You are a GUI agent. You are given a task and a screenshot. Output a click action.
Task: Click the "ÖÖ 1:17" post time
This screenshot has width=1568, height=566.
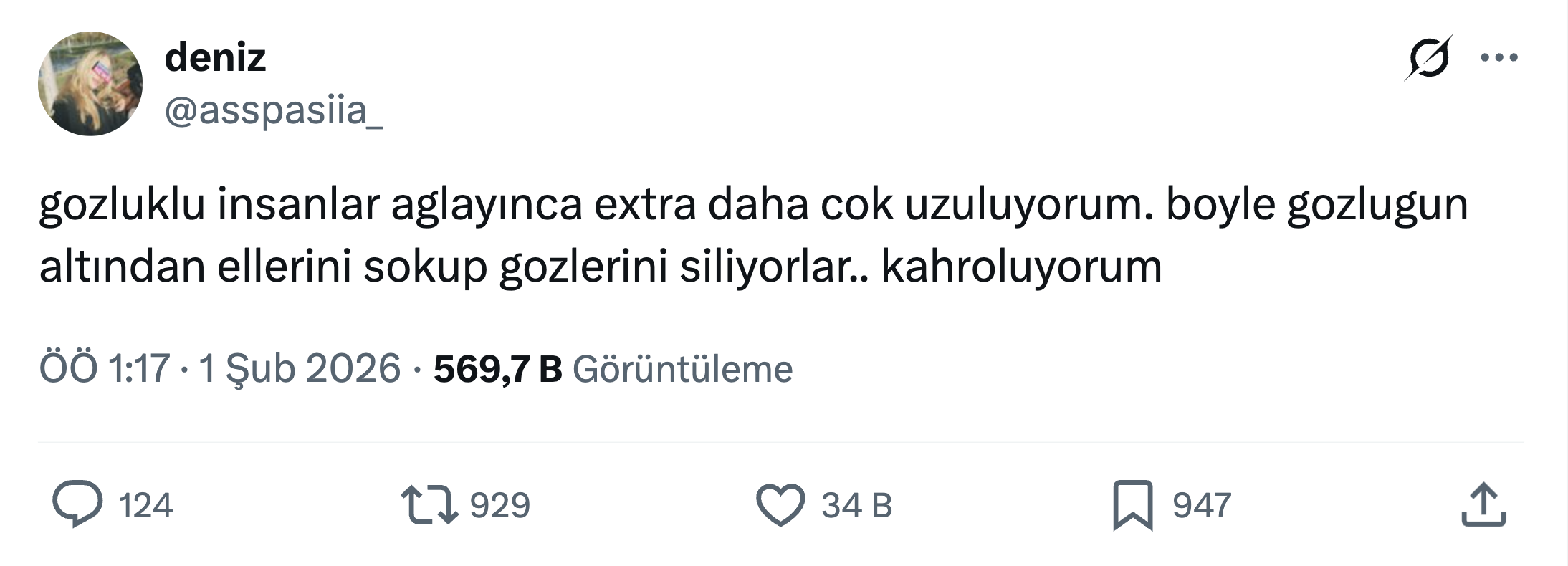point(104,369)
